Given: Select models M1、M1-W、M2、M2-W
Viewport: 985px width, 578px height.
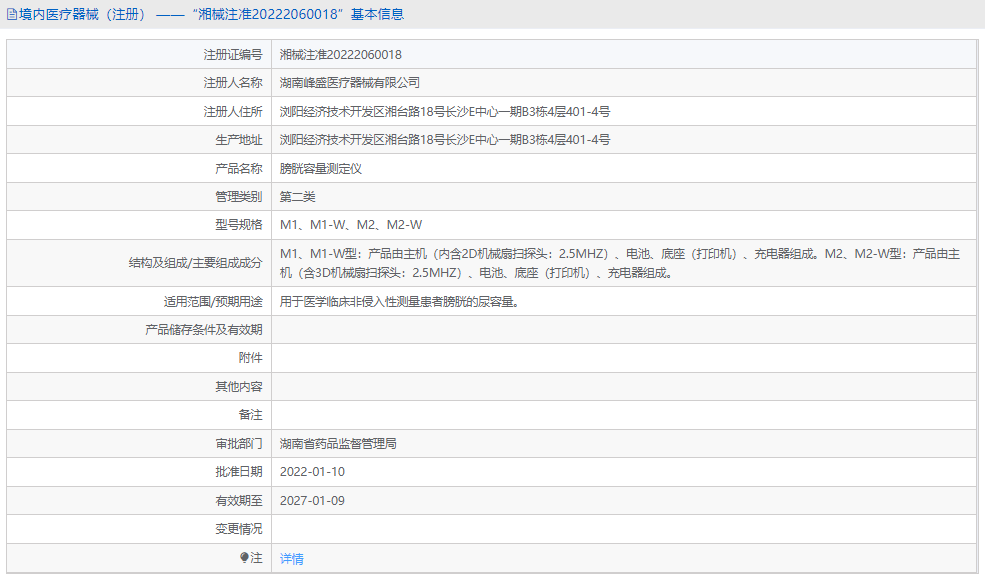Looking at the screenshot, I should [351, 225].
